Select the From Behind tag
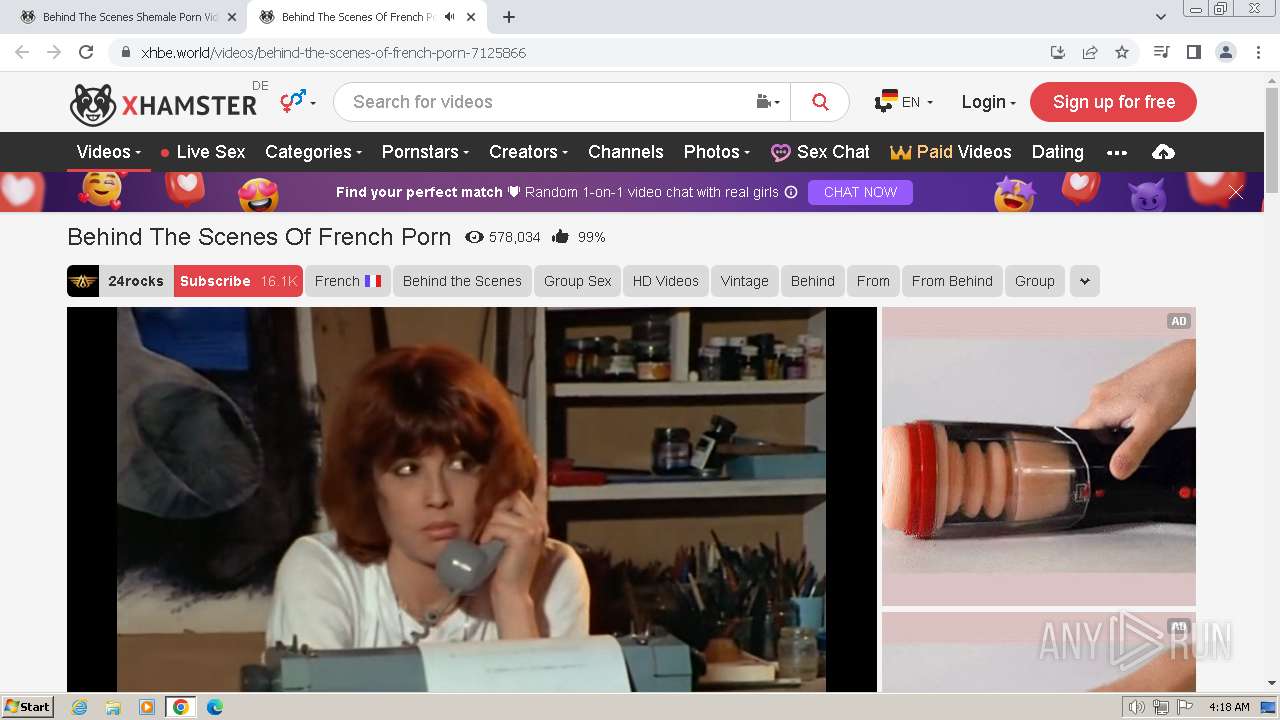This screenshot has height=720, width=1280. (x=952, y=281)
